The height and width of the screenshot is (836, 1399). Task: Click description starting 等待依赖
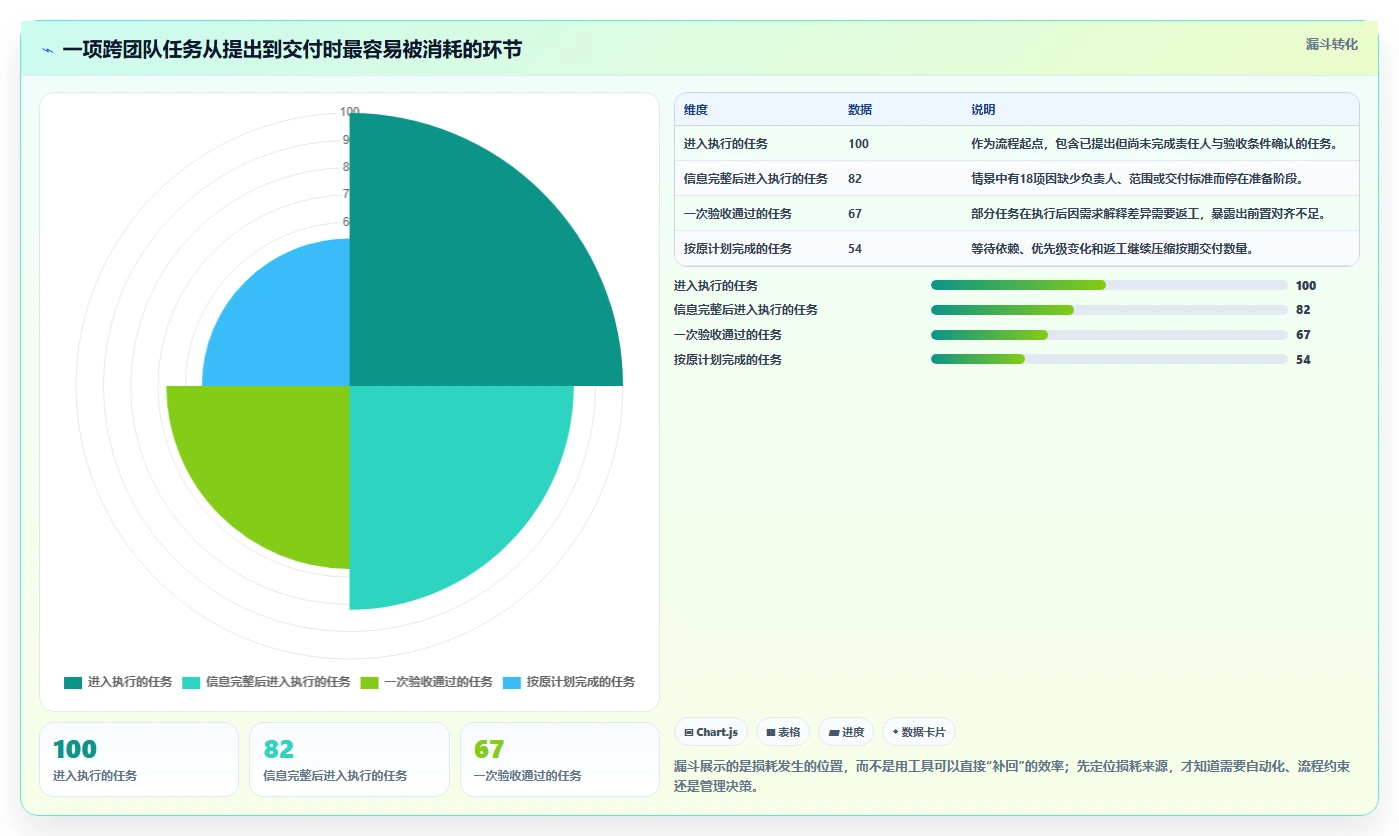click(x=1113, y=249)
